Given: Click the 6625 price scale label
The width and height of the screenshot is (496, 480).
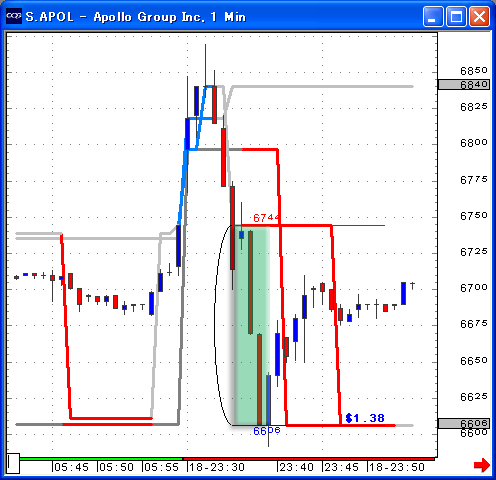Looking at the screenshot, I should point(474,397).
